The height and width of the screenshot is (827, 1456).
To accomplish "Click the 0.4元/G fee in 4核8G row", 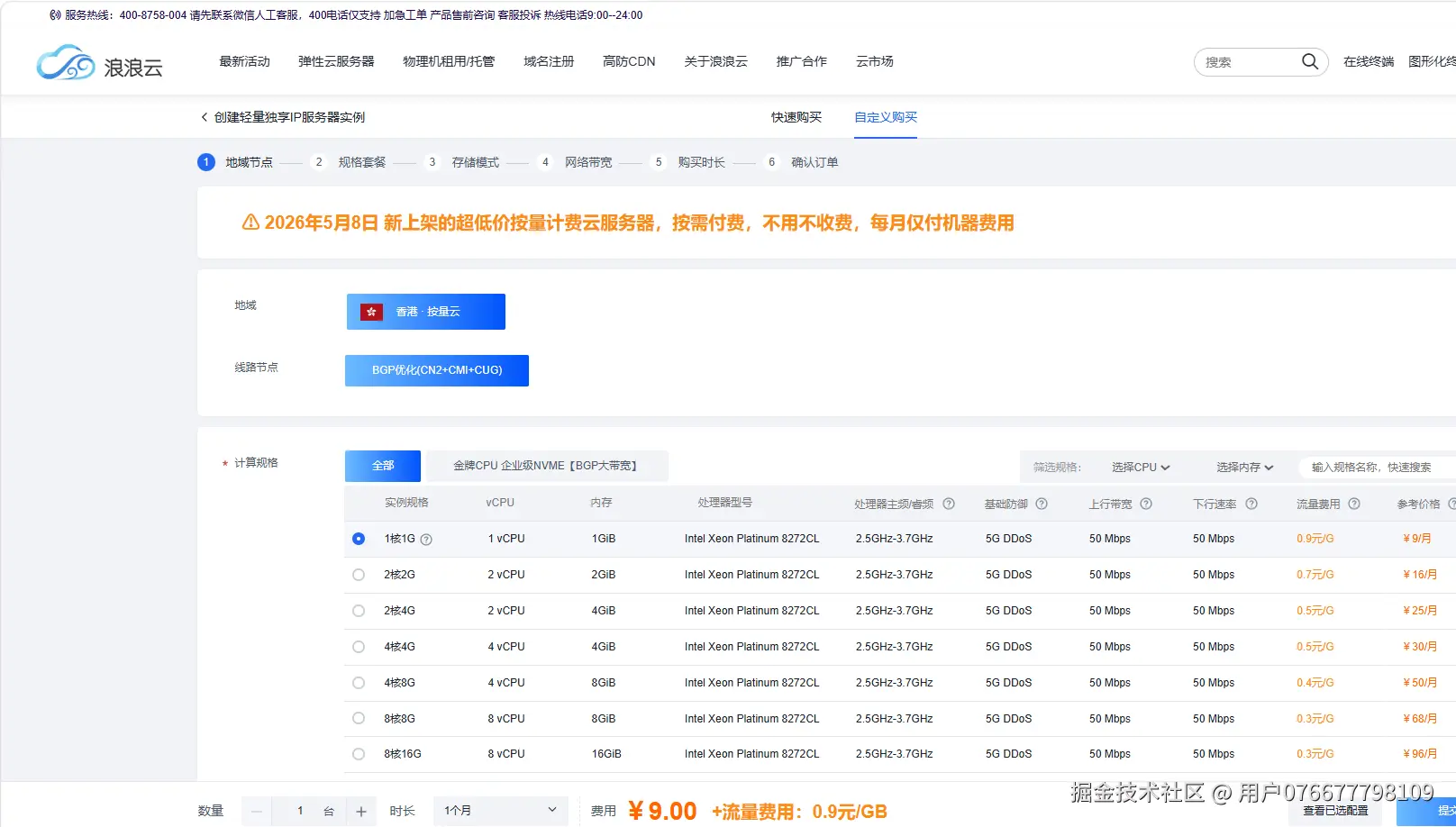I will (x=1315, y=683).
